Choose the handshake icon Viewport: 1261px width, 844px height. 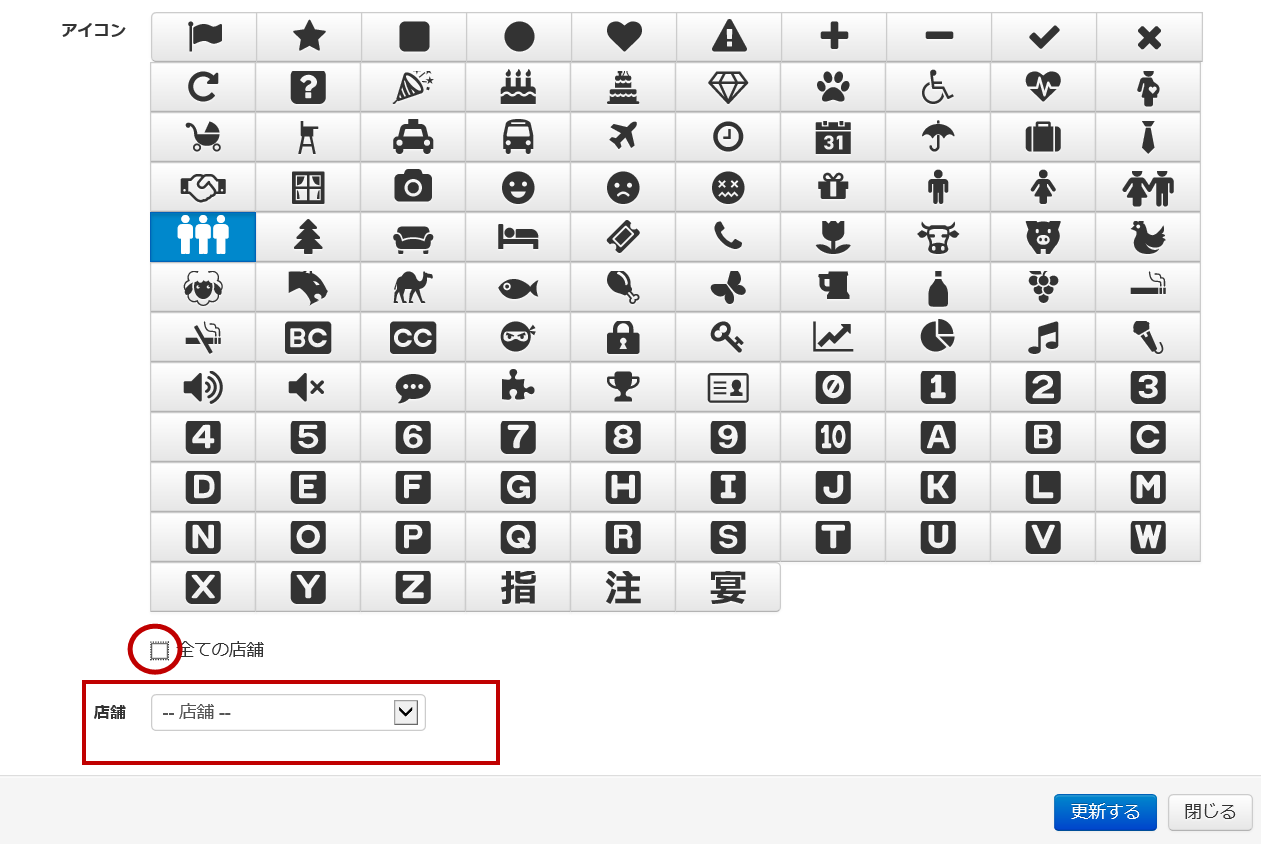coord(204,187)
